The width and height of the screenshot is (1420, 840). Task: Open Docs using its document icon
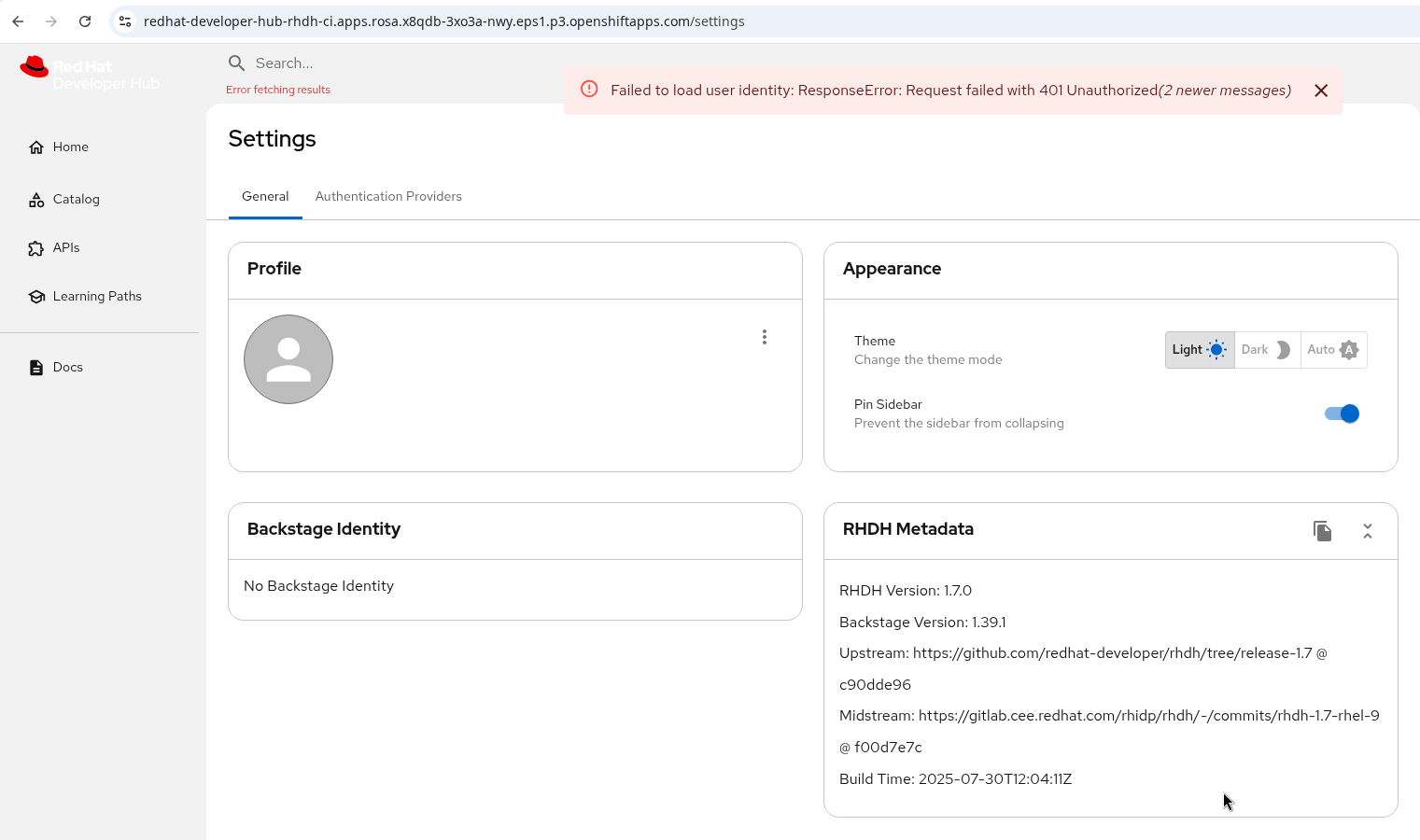tap(36, 368)
